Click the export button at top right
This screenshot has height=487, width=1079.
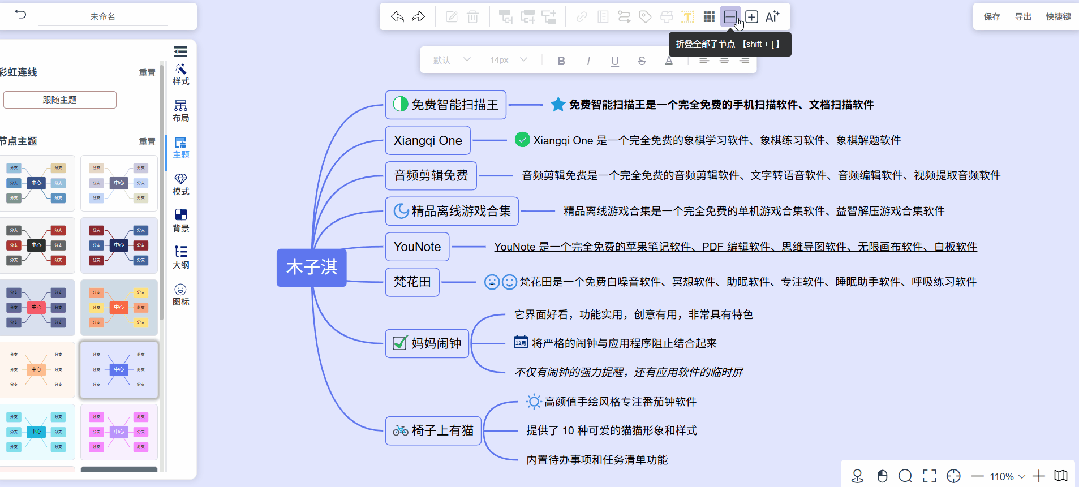coord(1023,17)
